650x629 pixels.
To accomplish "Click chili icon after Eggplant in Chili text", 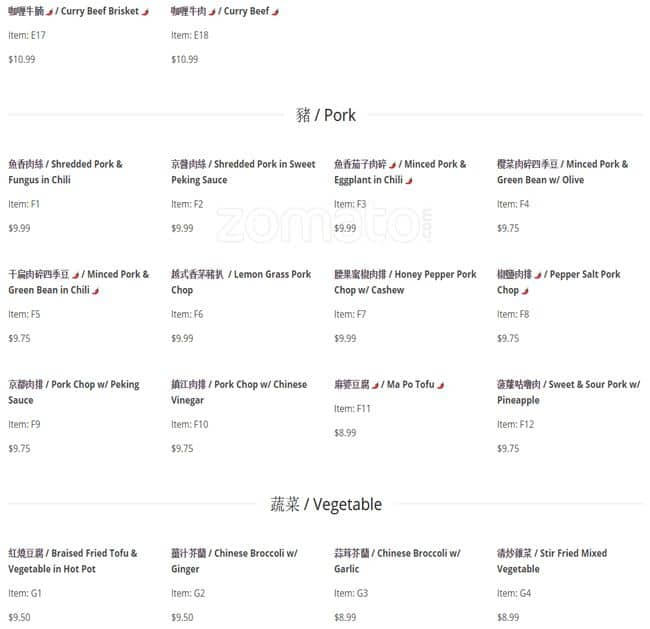I will point(409,181).
